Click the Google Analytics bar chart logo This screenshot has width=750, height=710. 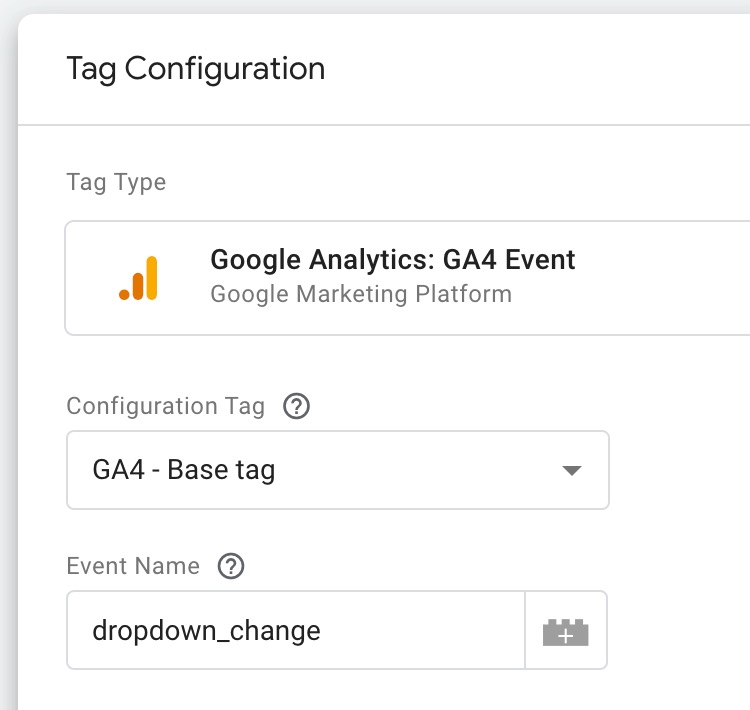coord(138,278)
